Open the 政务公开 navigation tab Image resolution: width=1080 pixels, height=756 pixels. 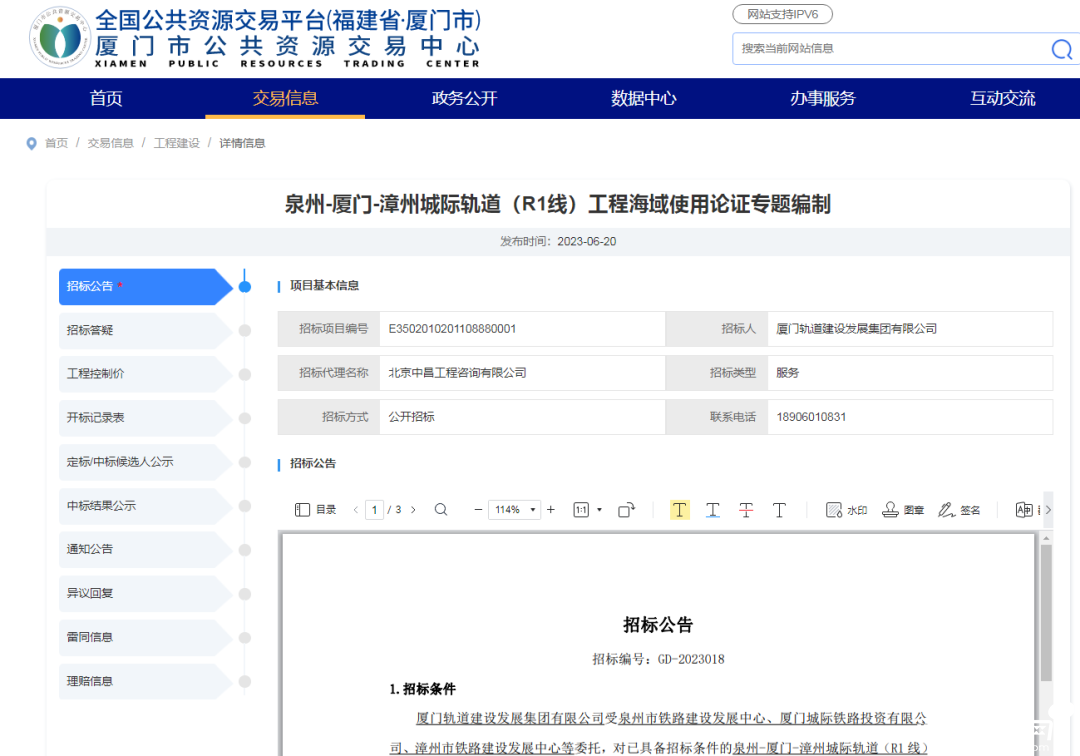[464, 98]
